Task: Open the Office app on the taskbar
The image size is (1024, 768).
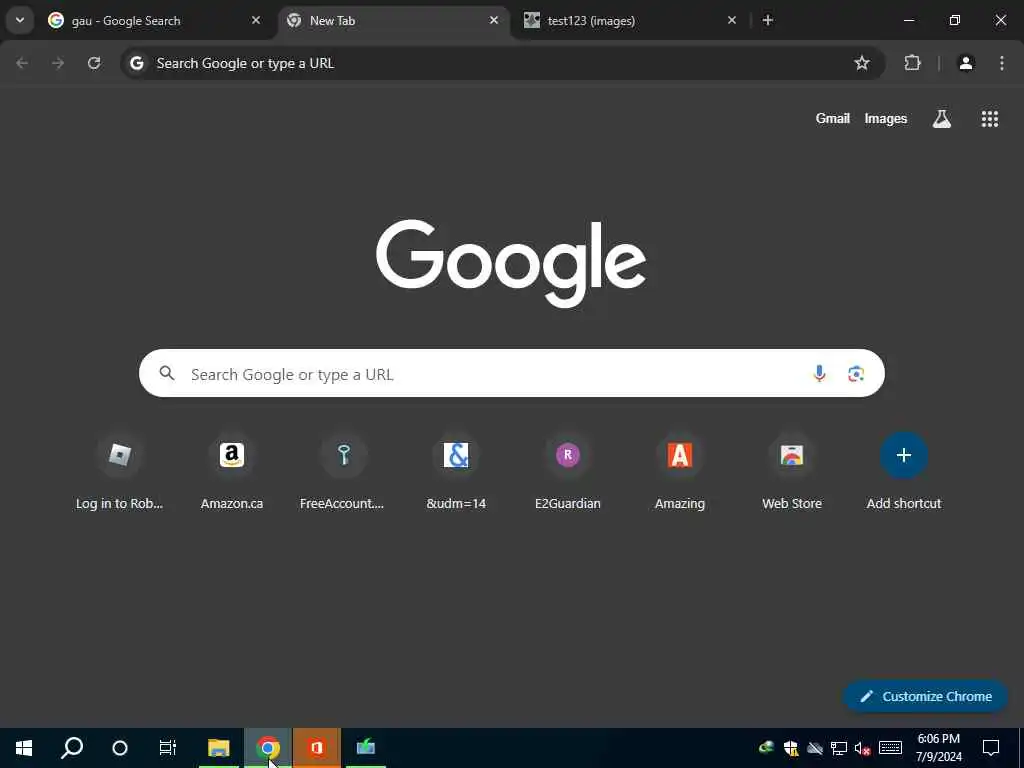Action: click(317, 748)
